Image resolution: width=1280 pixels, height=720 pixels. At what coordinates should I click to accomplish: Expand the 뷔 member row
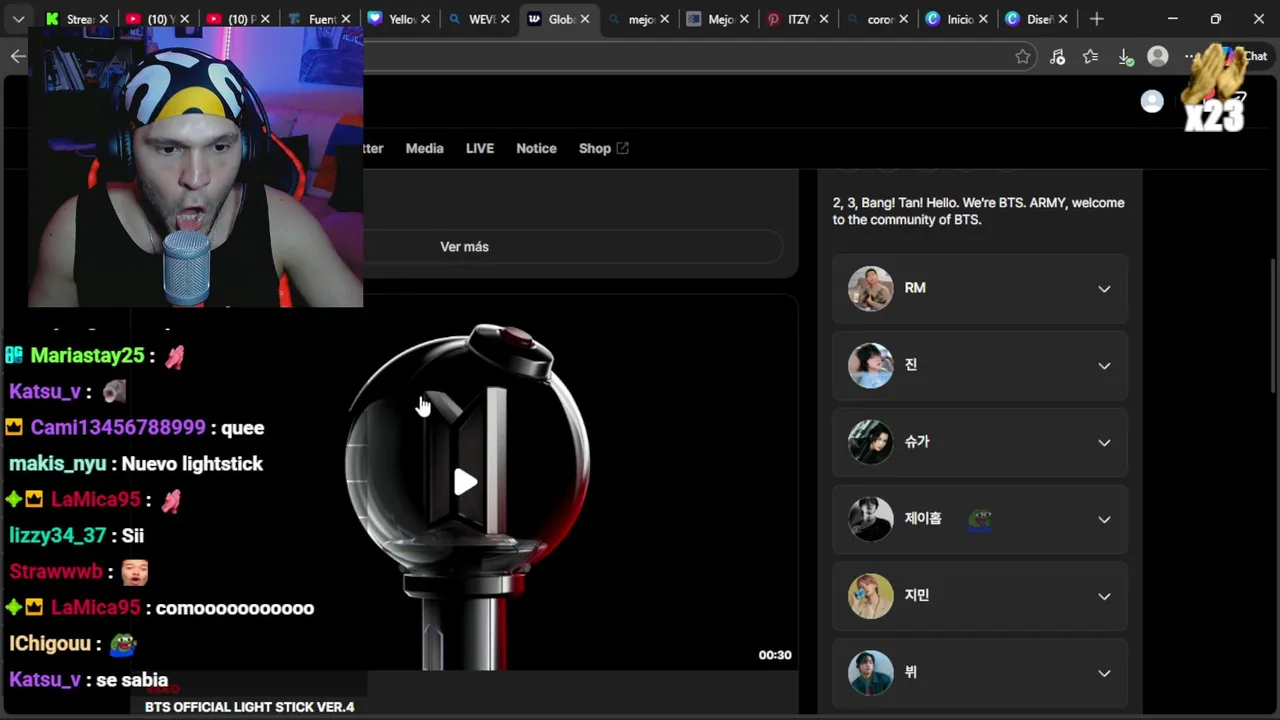[980, 673]
